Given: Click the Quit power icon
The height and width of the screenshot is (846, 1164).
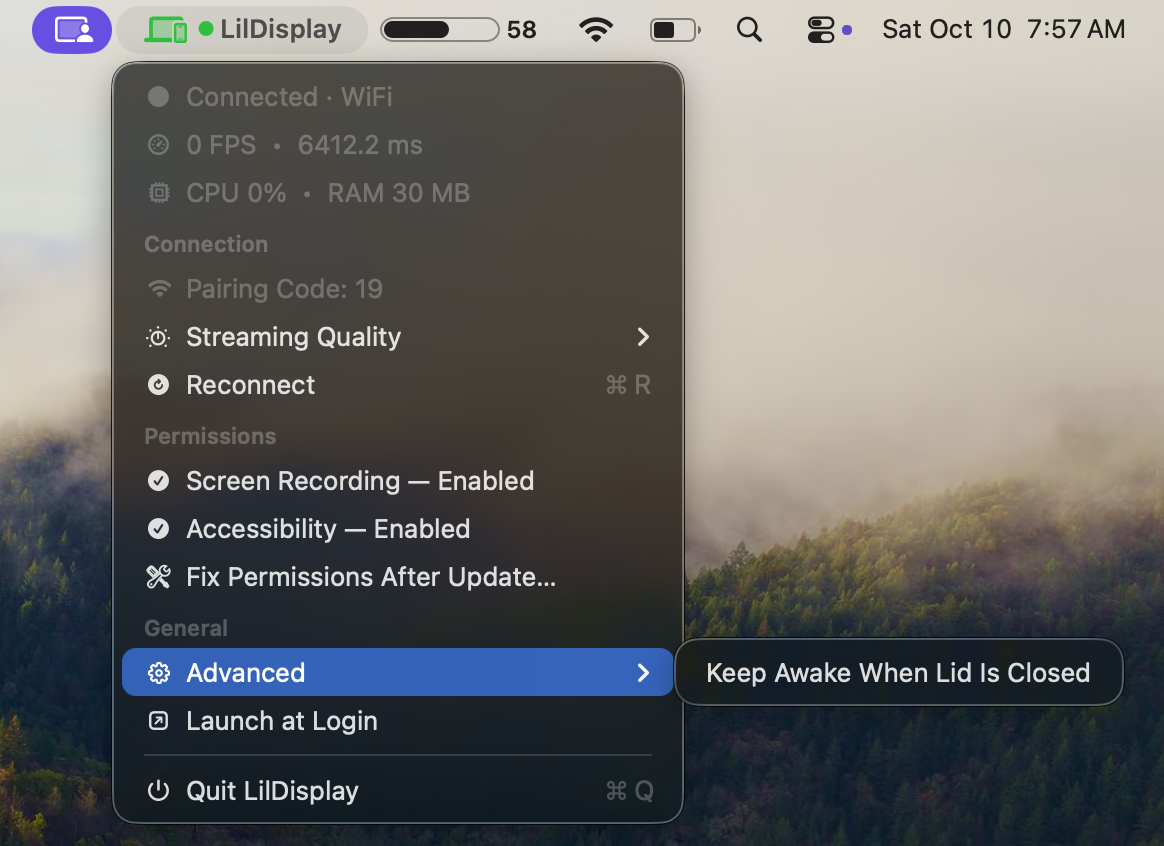Looking at the screenshot, I should coord(158,790).
